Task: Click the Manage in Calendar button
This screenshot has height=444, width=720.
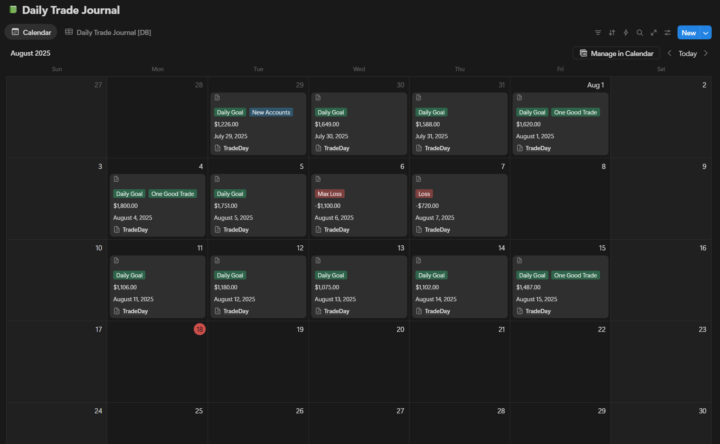Action: [x=617, y=53]
